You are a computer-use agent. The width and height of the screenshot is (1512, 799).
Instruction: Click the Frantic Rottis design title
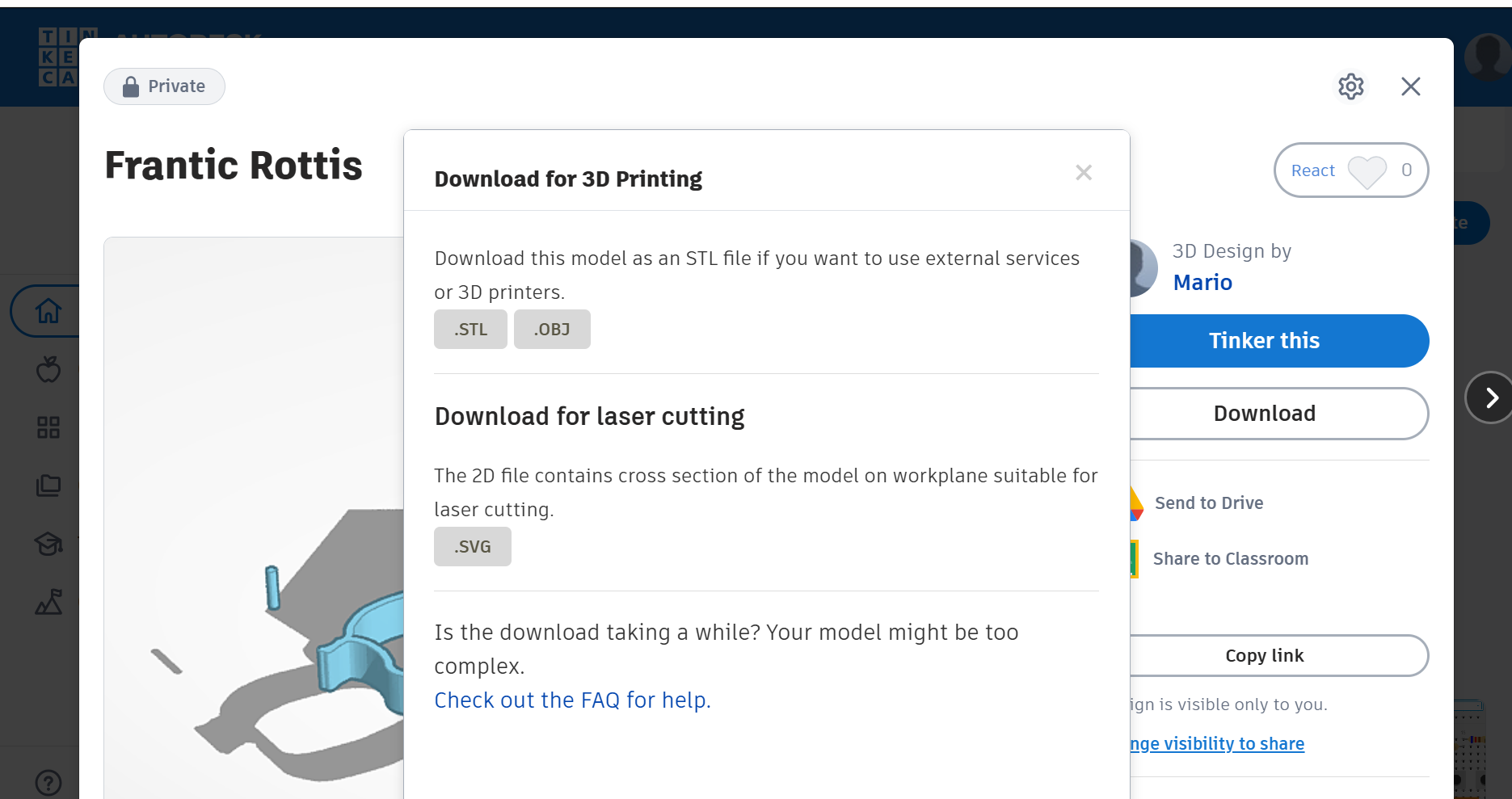(x=234, y=166)
